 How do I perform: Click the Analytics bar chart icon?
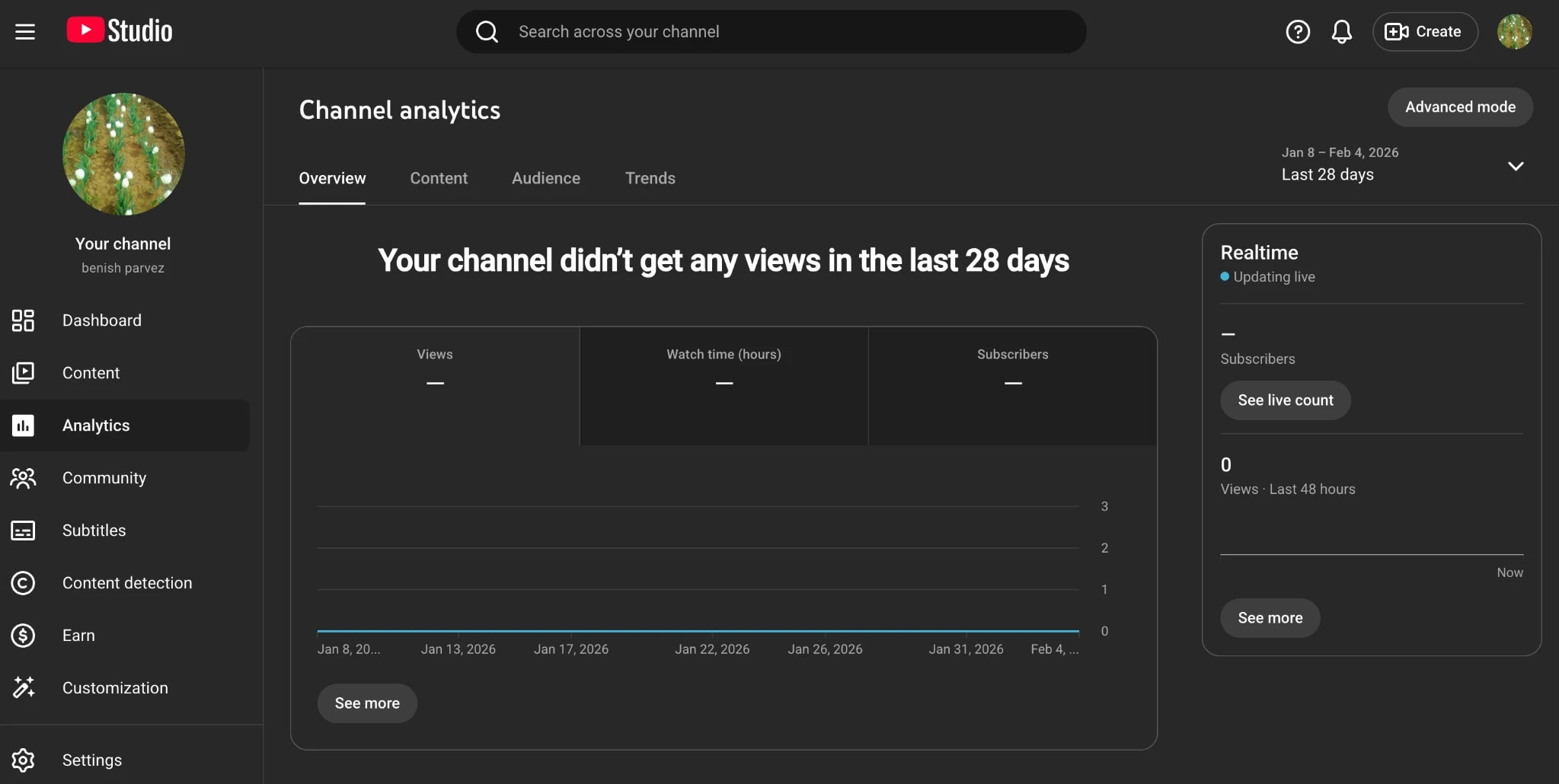pyautogui.click(x=23, y=425)
